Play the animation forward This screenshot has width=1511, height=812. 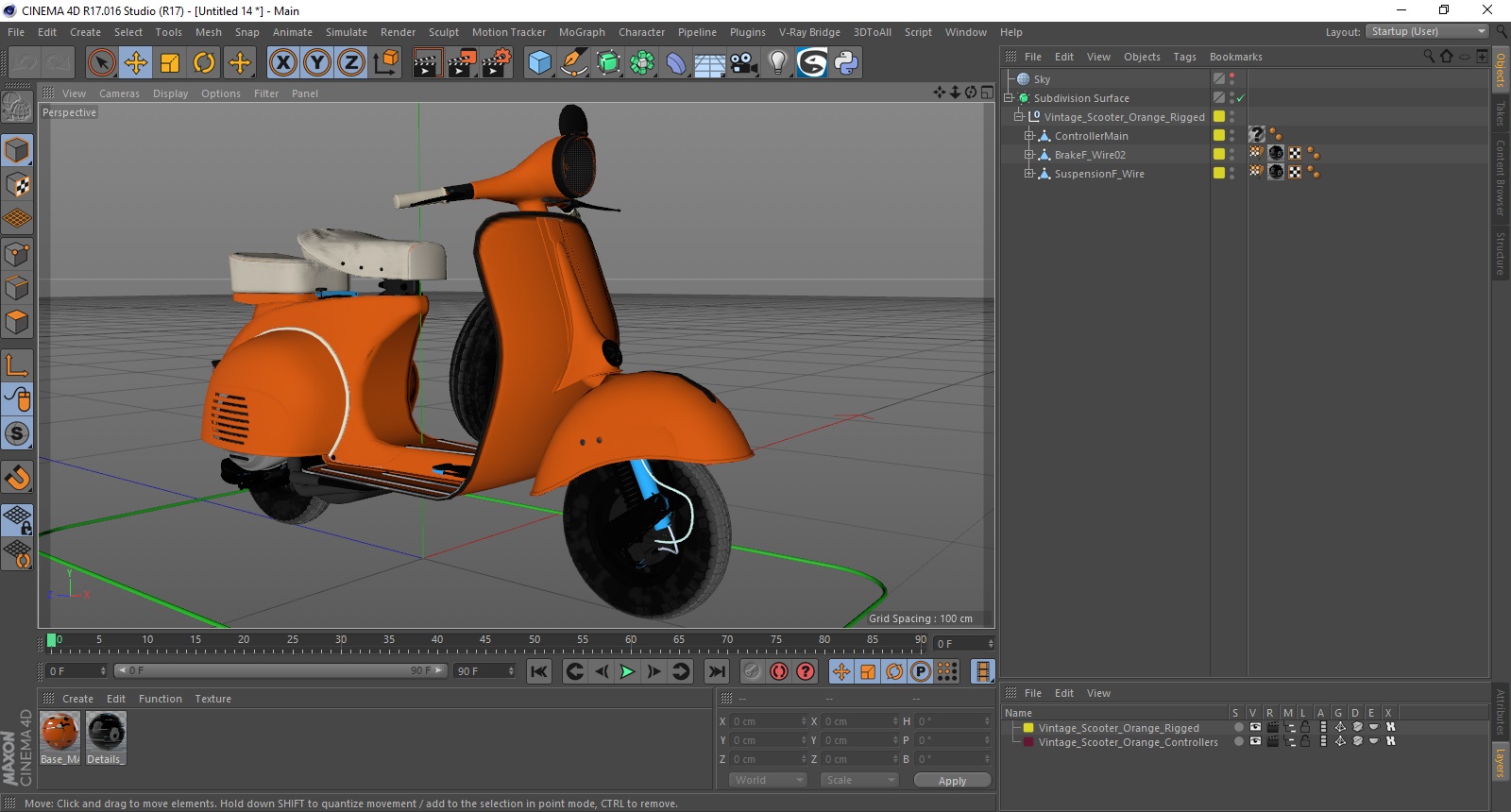pyautogui.click(x=627, y=671)
